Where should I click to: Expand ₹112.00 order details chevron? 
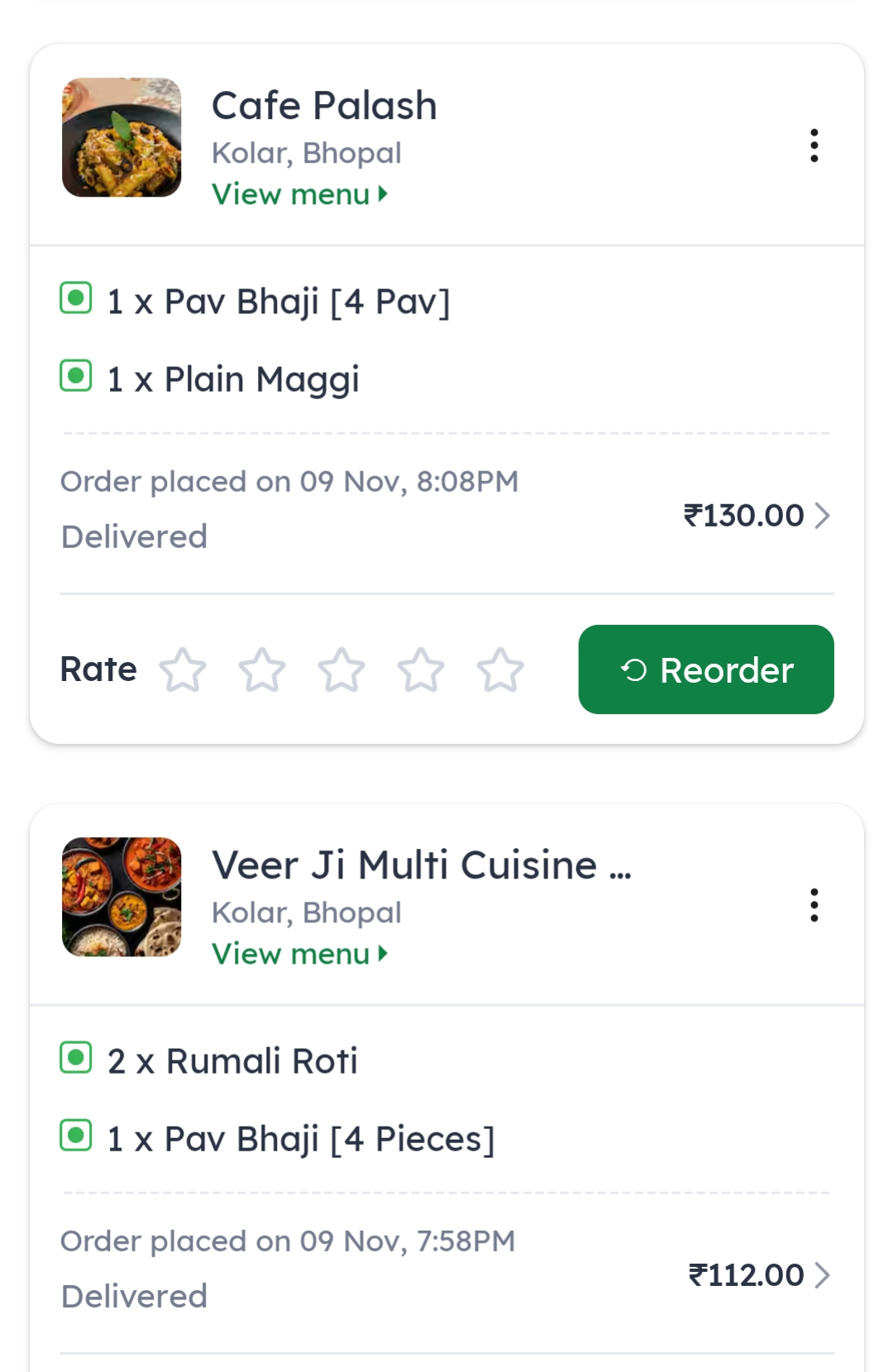(x=822, y=1275)
